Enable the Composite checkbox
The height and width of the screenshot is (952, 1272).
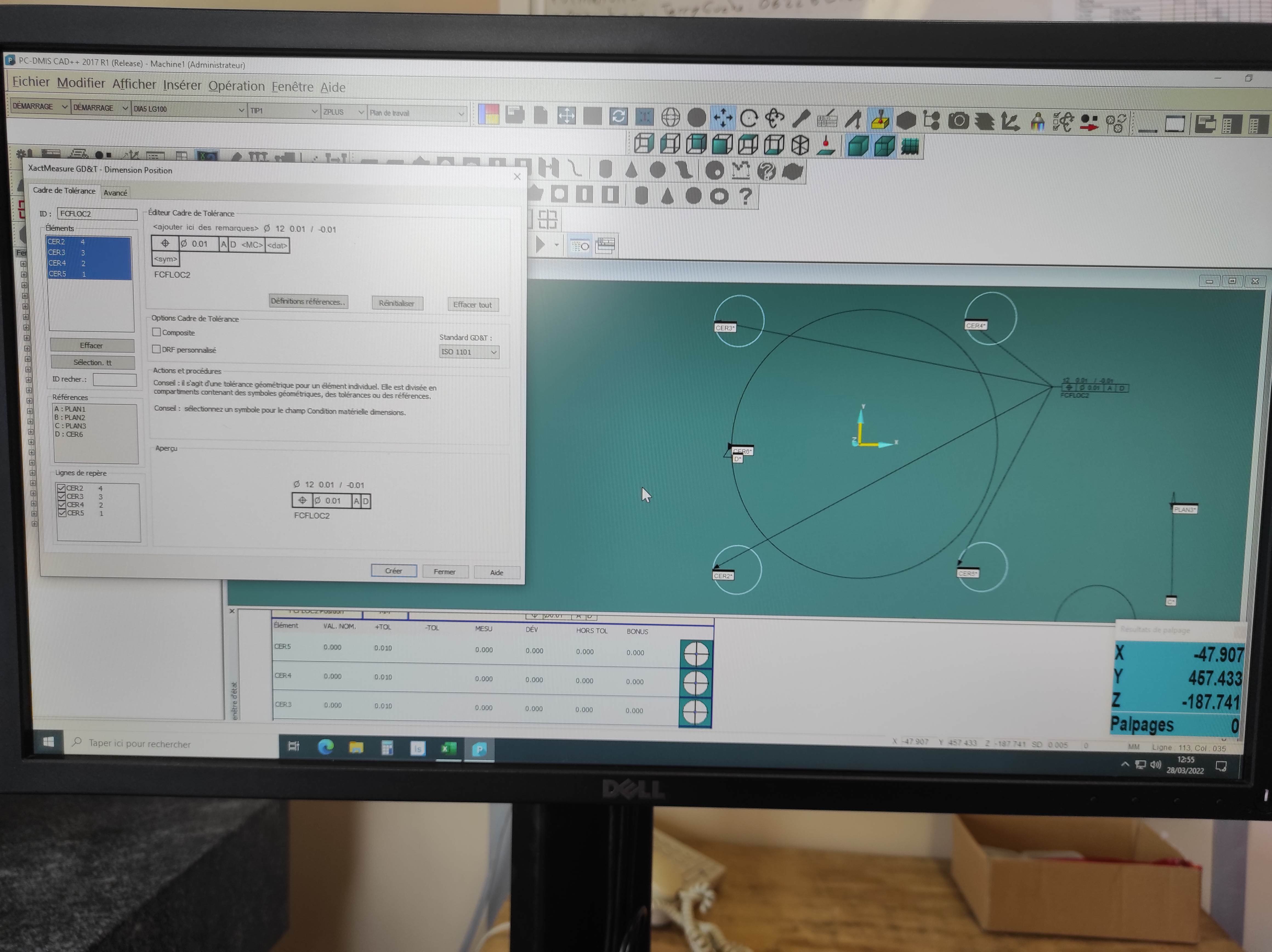pyautogui.click(x=157, y=332)
